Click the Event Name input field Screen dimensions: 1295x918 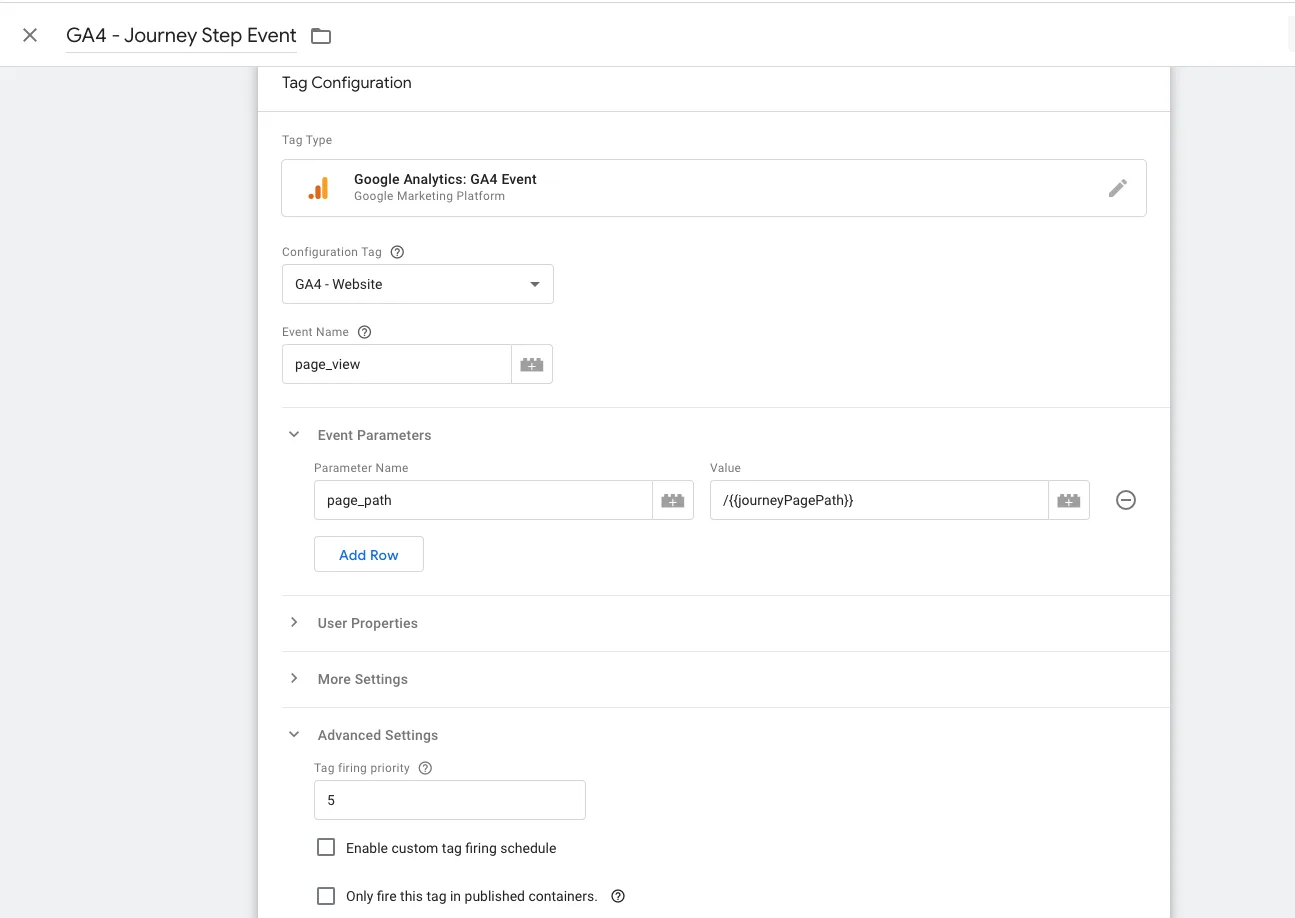point(397,365)
